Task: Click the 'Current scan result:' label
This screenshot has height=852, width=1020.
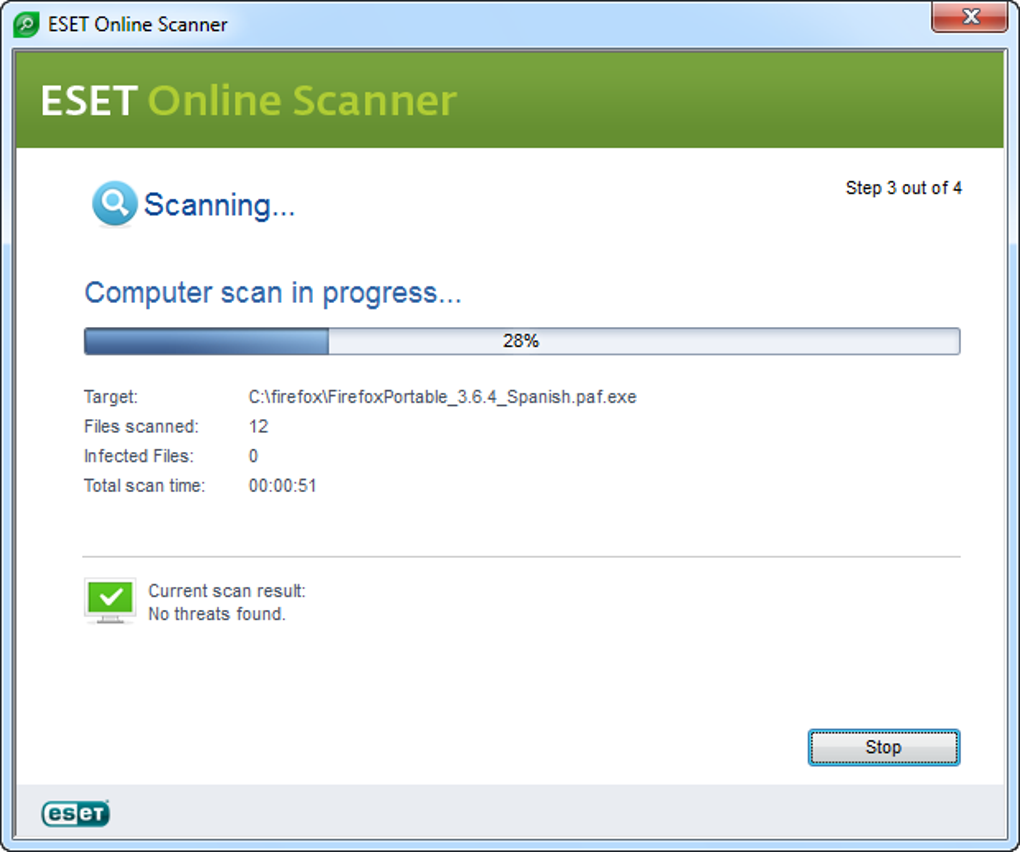Action: click(226, 591)
